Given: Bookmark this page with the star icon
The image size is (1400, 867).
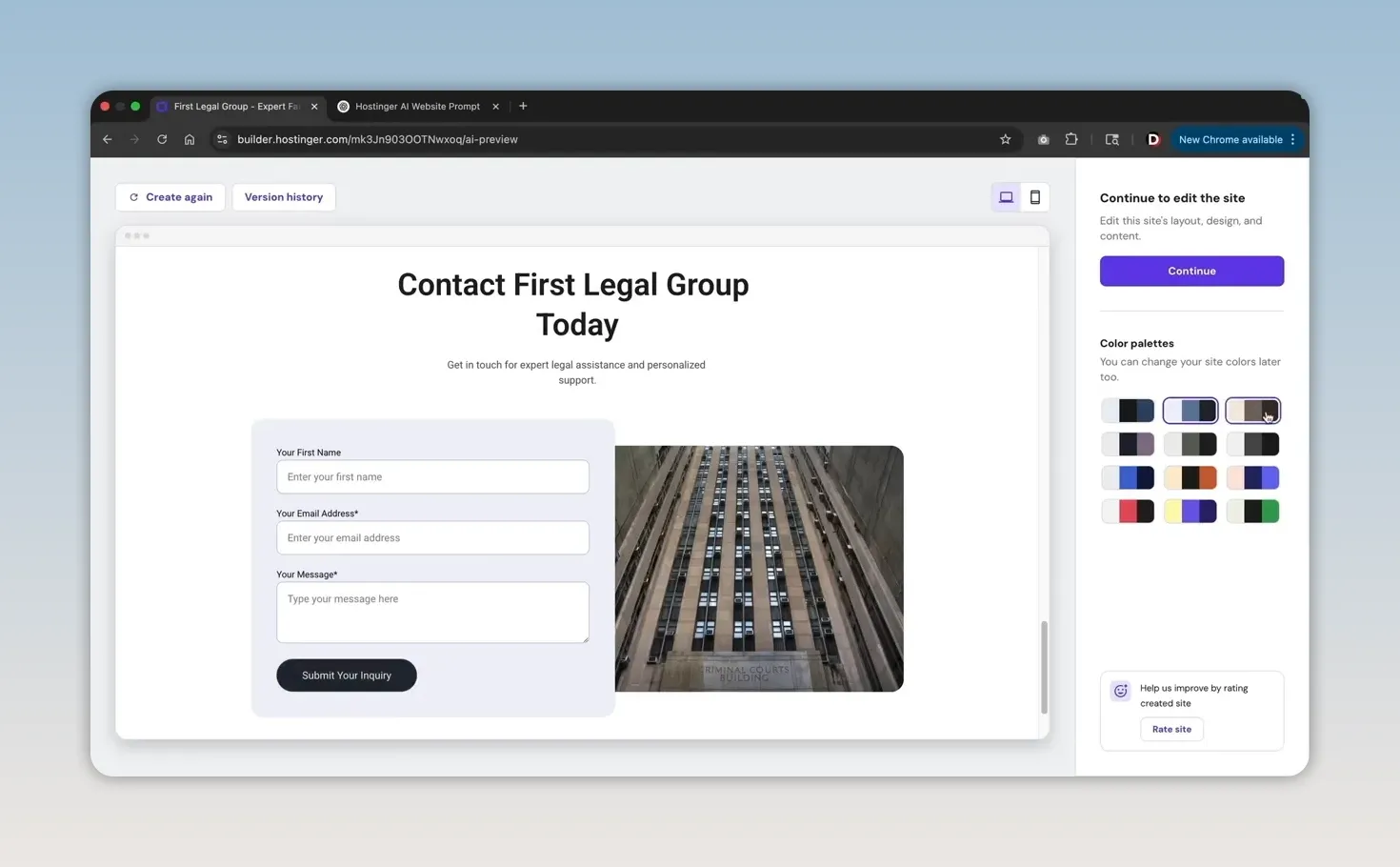Looking at the screenshot, I should 1006,139.
